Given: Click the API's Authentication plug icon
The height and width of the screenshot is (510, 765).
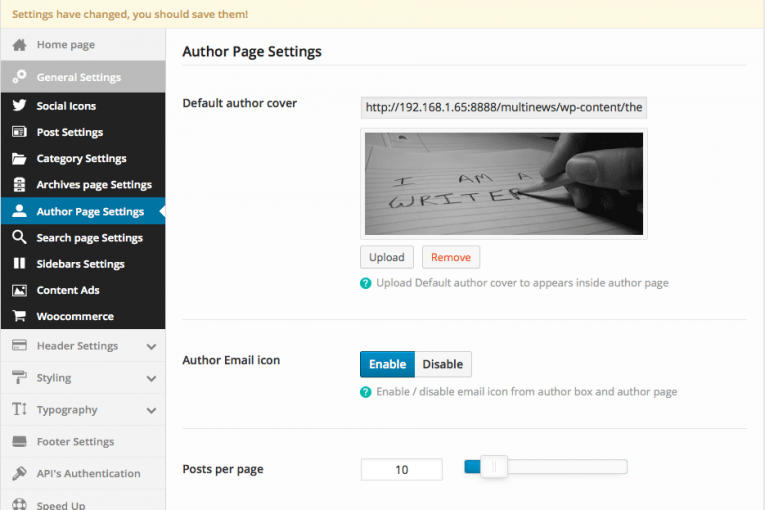Looking at the screenshot, I should (19, 473).
